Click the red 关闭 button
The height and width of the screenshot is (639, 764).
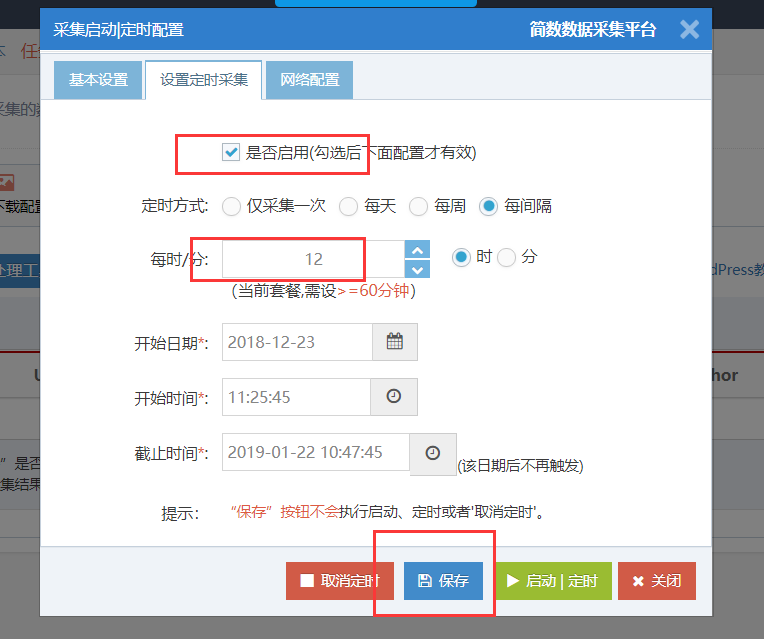click(x=656, y=581)
